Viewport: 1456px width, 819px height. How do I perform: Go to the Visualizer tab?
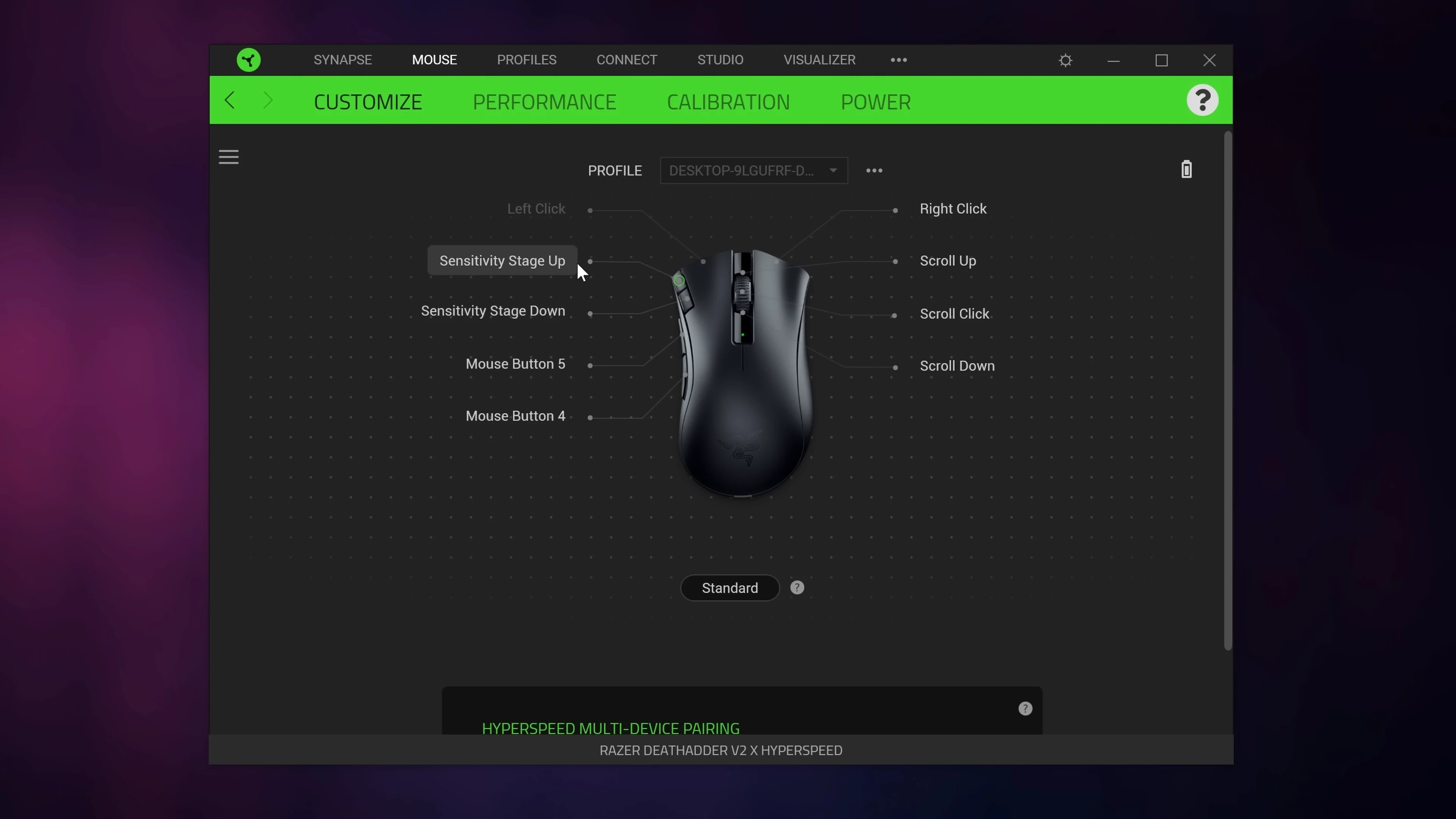819,60
